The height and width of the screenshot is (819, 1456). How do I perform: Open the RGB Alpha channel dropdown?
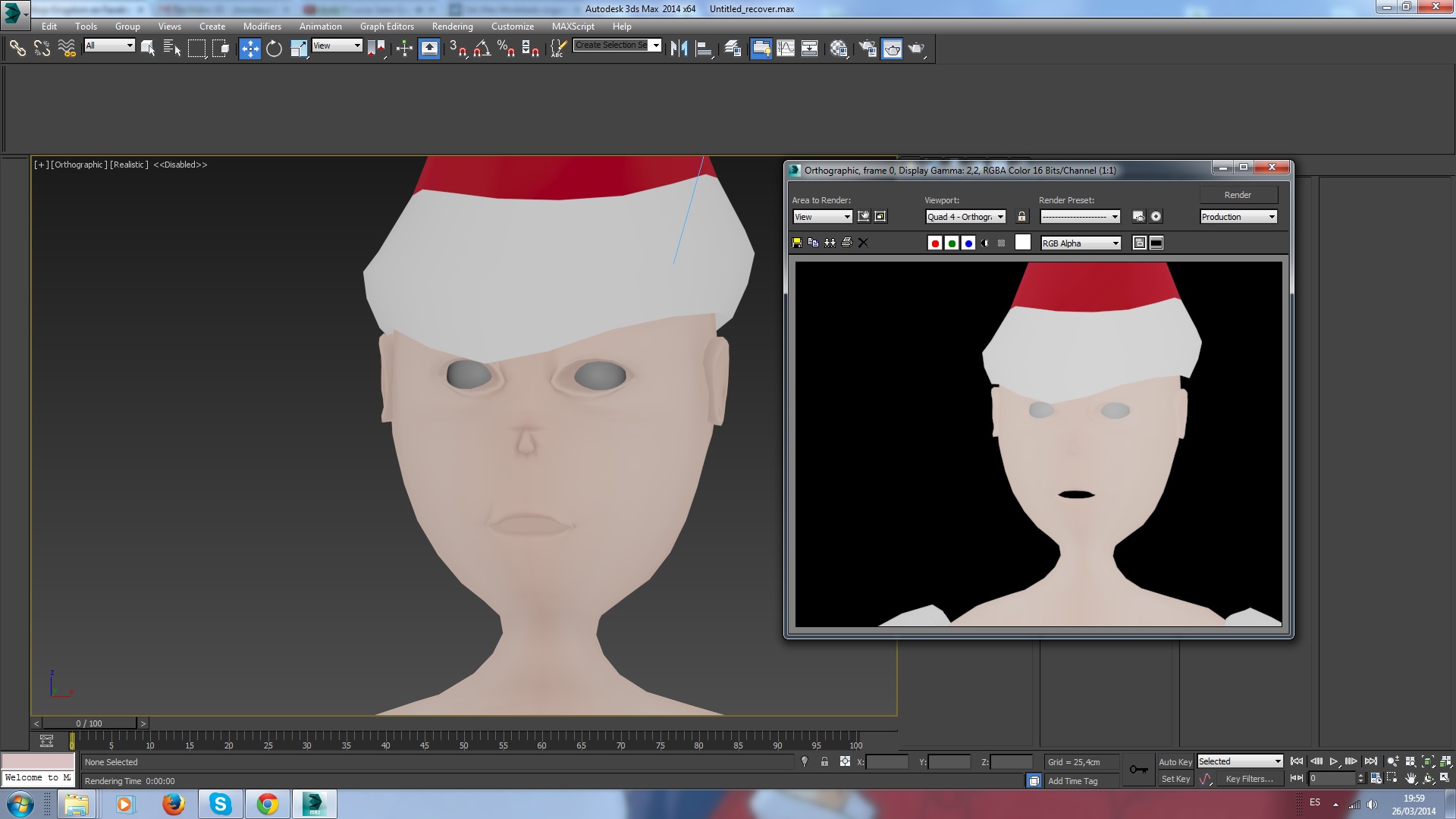(x=1115, y=243)
